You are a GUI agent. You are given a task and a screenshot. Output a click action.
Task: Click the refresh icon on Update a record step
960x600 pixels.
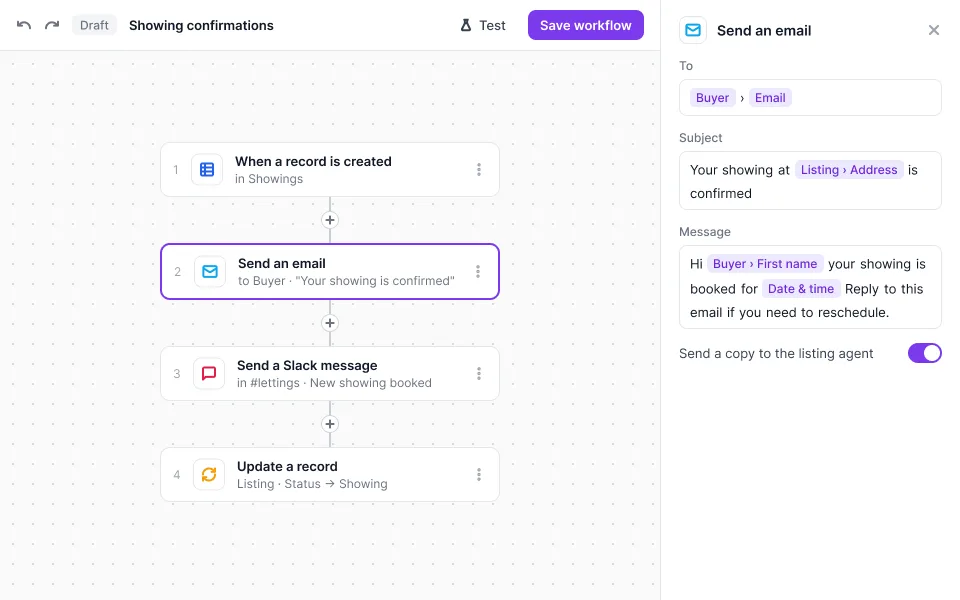click(x=209, y=474)
